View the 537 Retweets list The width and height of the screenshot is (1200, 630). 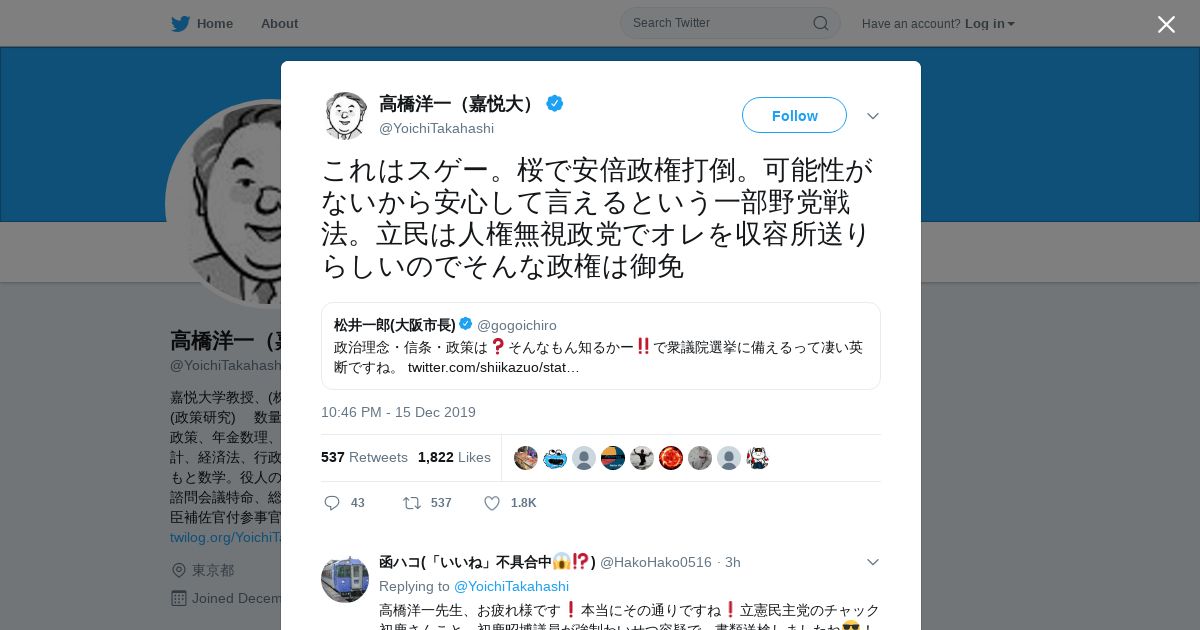point(364,457)
